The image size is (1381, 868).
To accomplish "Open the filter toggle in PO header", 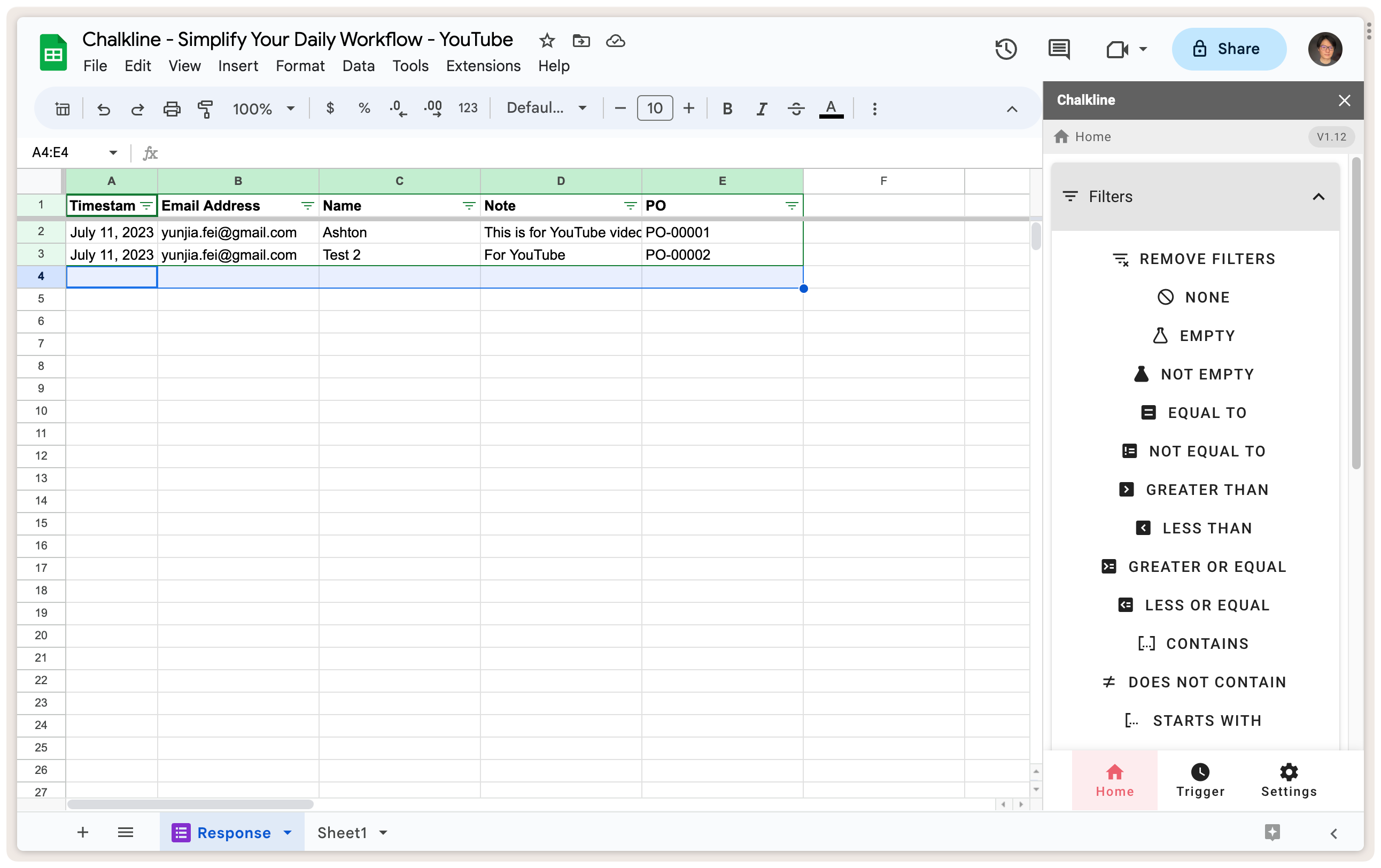I will coord(792,206).
